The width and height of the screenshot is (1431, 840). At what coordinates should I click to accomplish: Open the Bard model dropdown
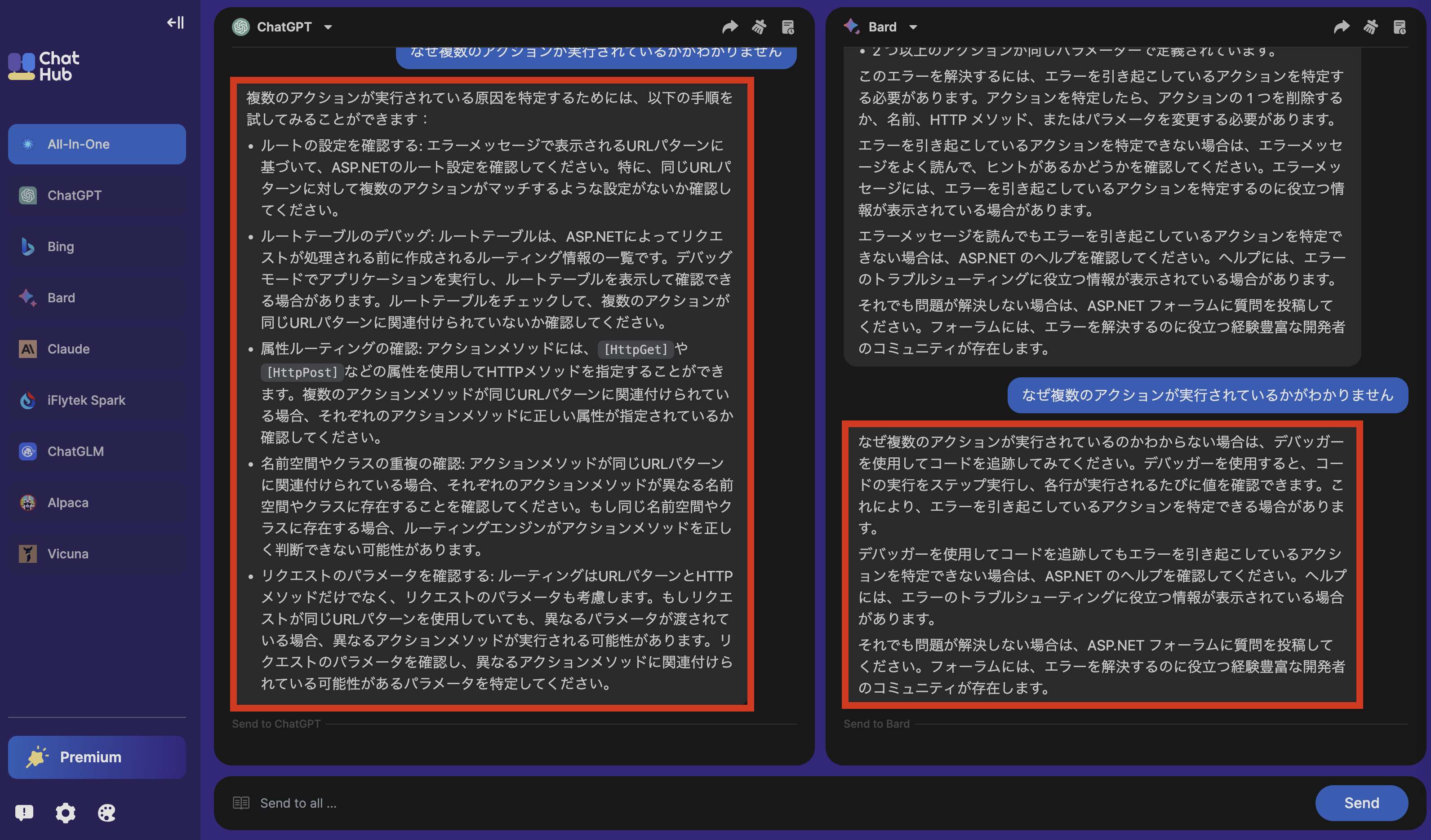pos(914,26)
